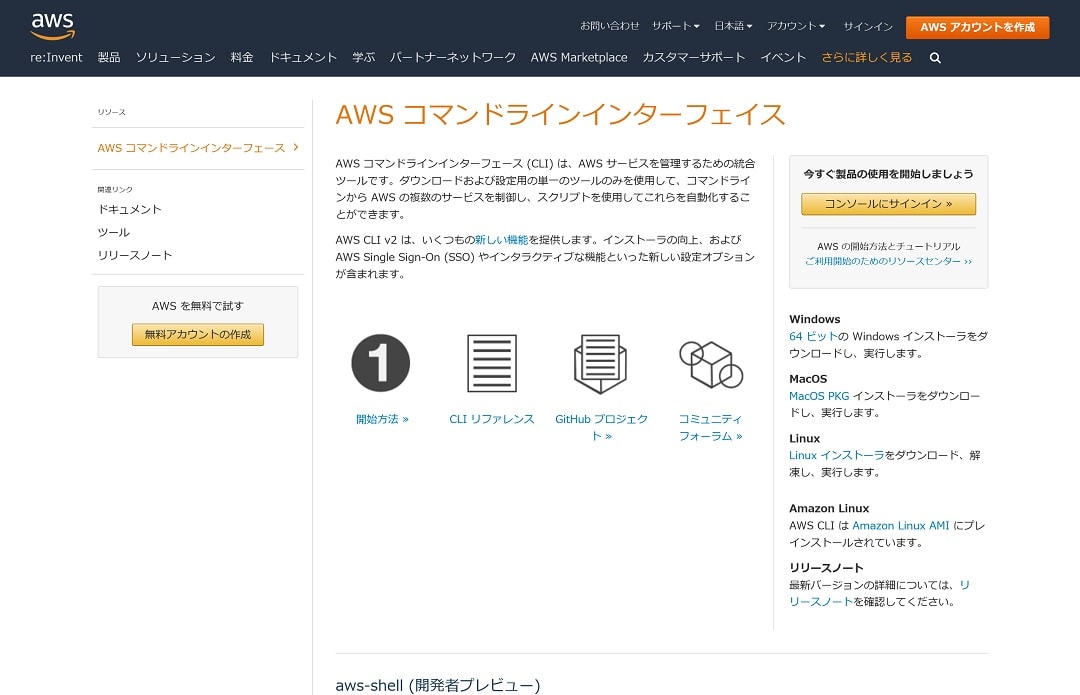Screen dimensions: 1080x695
Task: Click the 新しい機能 link
Action: coord(501,240)
